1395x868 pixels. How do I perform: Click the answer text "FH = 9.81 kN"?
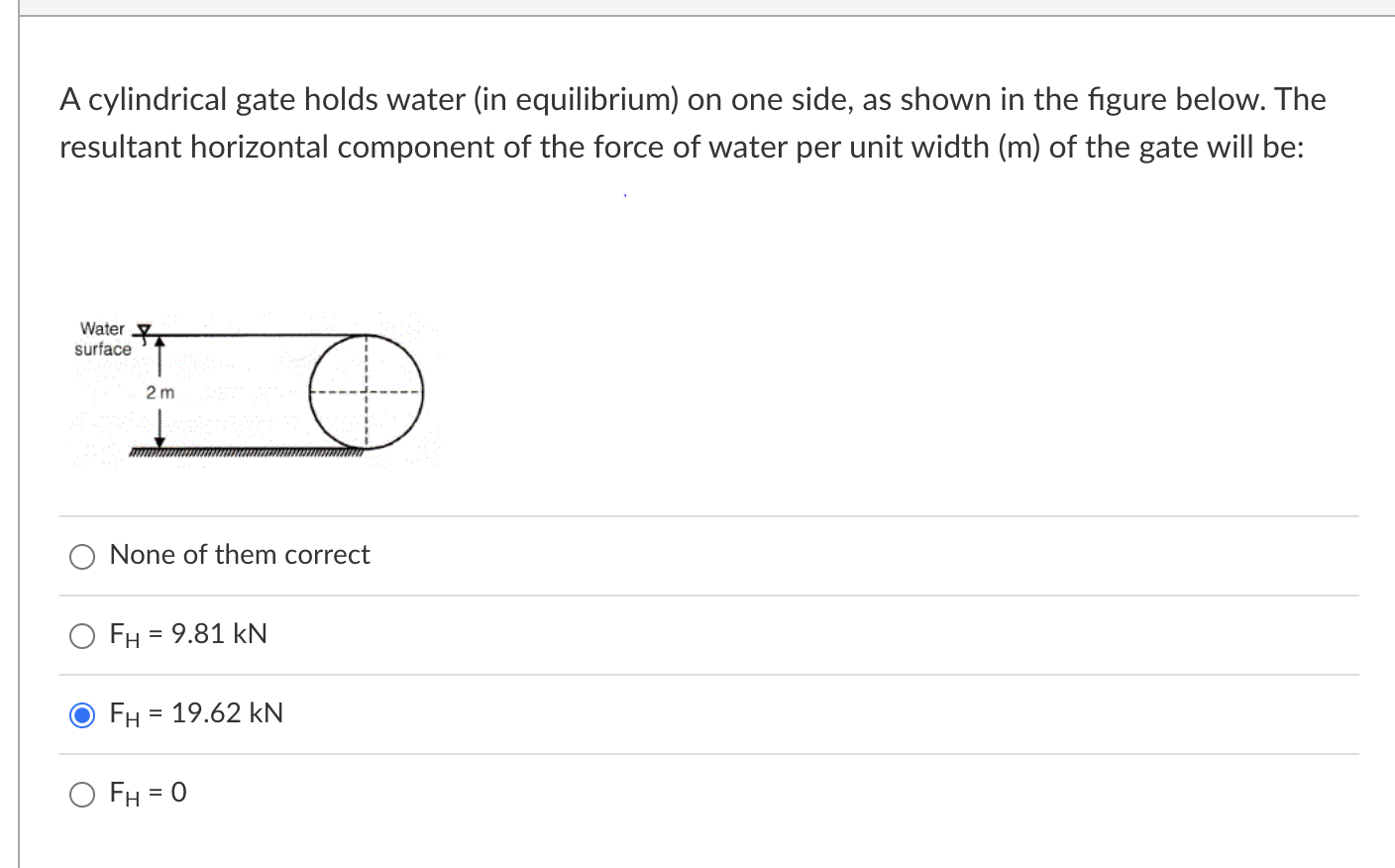pyautogui.click(x=188, y=635)
